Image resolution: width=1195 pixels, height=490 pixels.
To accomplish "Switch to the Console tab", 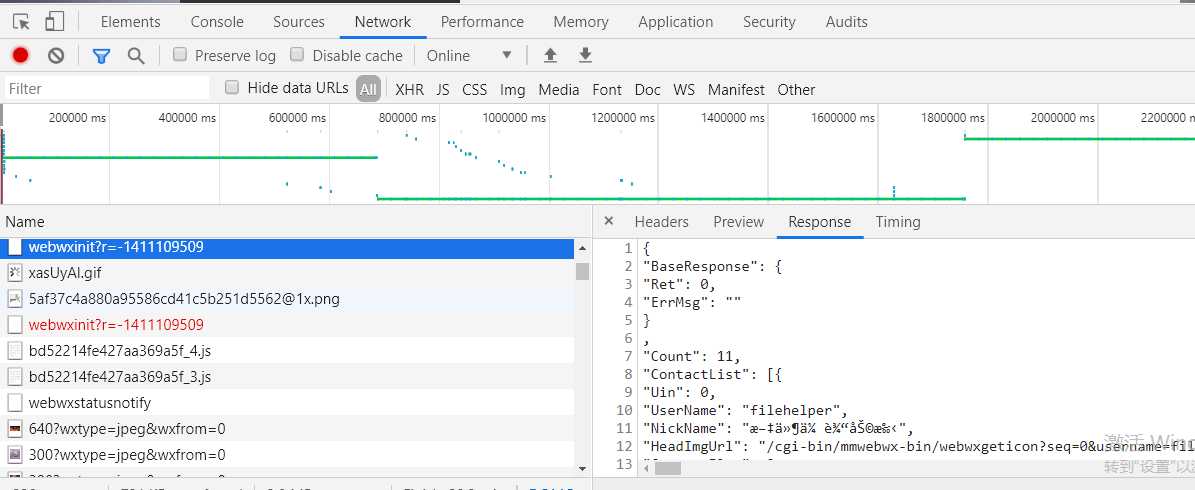I will click(217, 22).
